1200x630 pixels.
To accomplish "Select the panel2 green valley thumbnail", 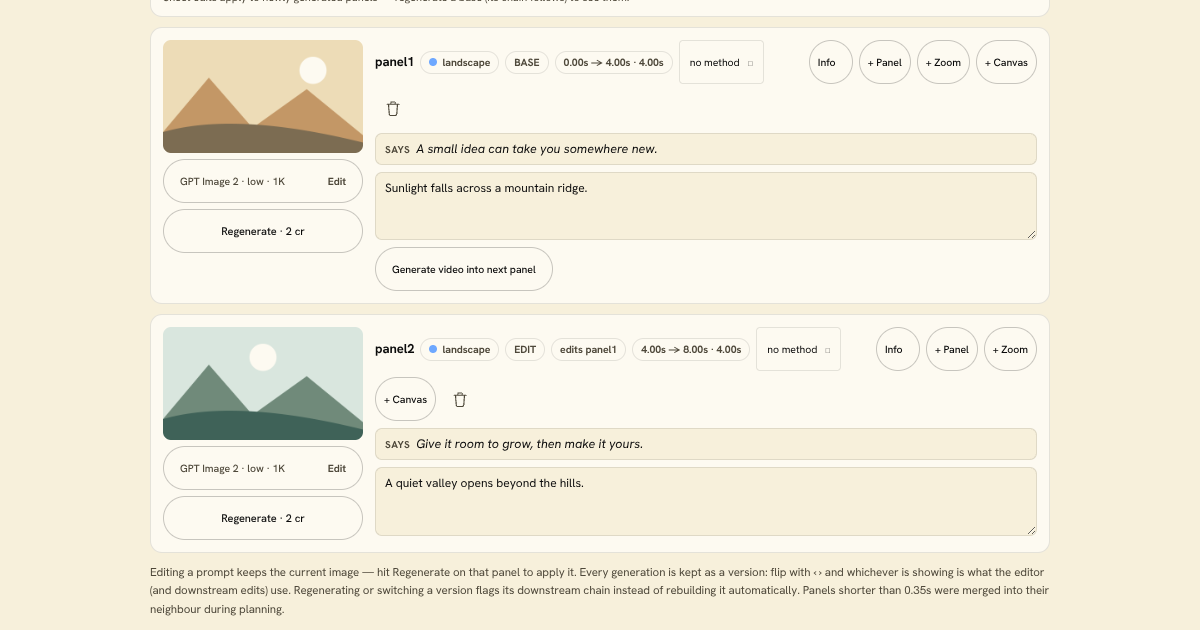I will (263, 383).
